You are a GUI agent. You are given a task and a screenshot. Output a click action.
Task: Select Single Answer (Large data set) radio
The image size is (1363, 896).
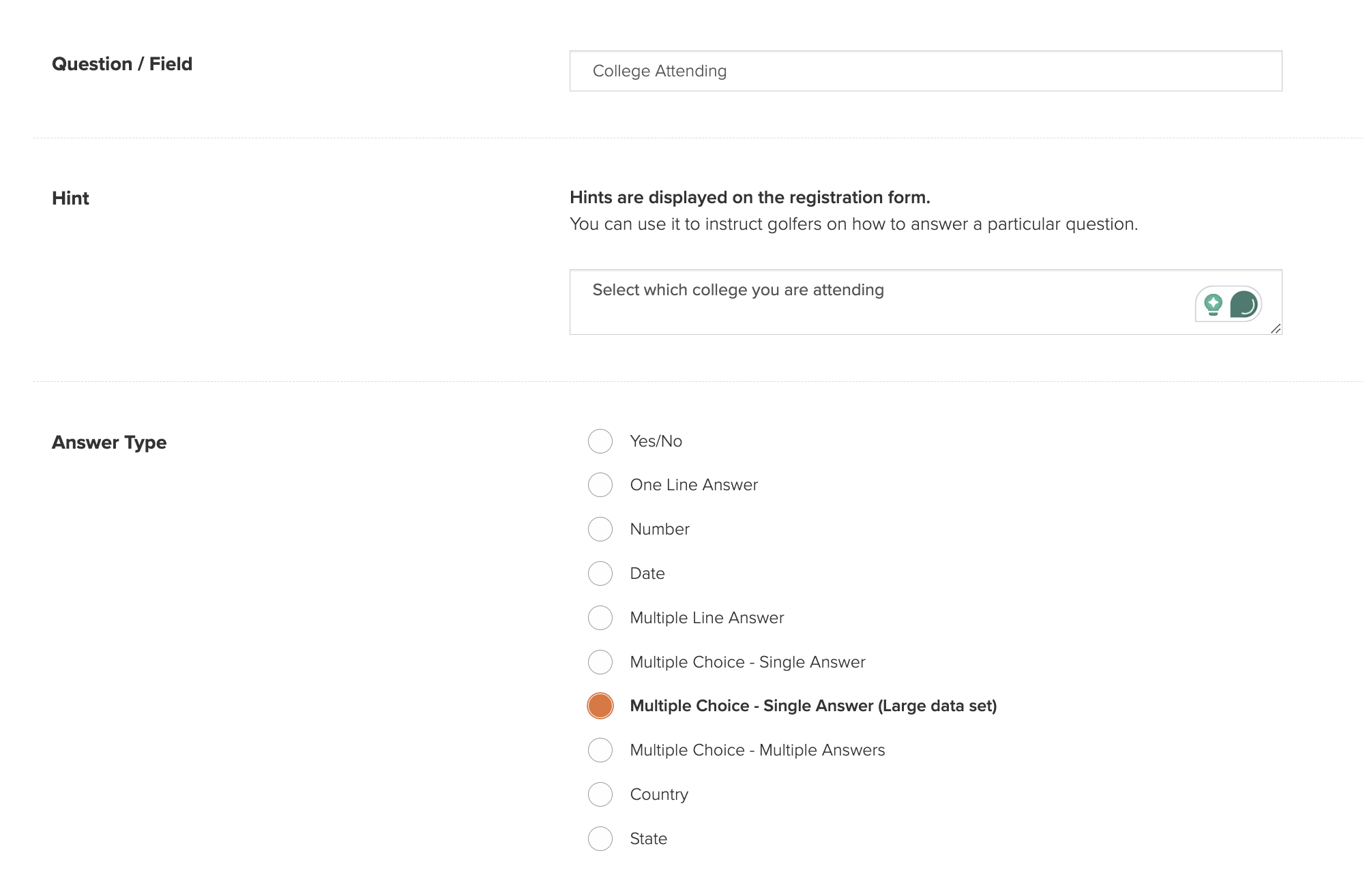[600, 706]
